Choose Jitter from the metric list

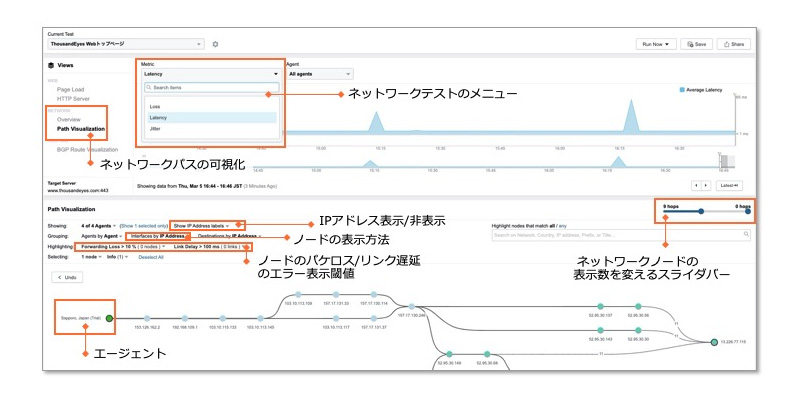click(155, 128)
